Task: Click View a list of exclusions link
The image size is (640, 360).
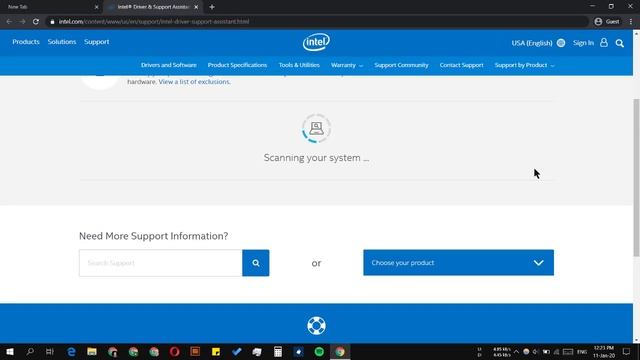Action: pyautogui.click(x=195, y=82)
